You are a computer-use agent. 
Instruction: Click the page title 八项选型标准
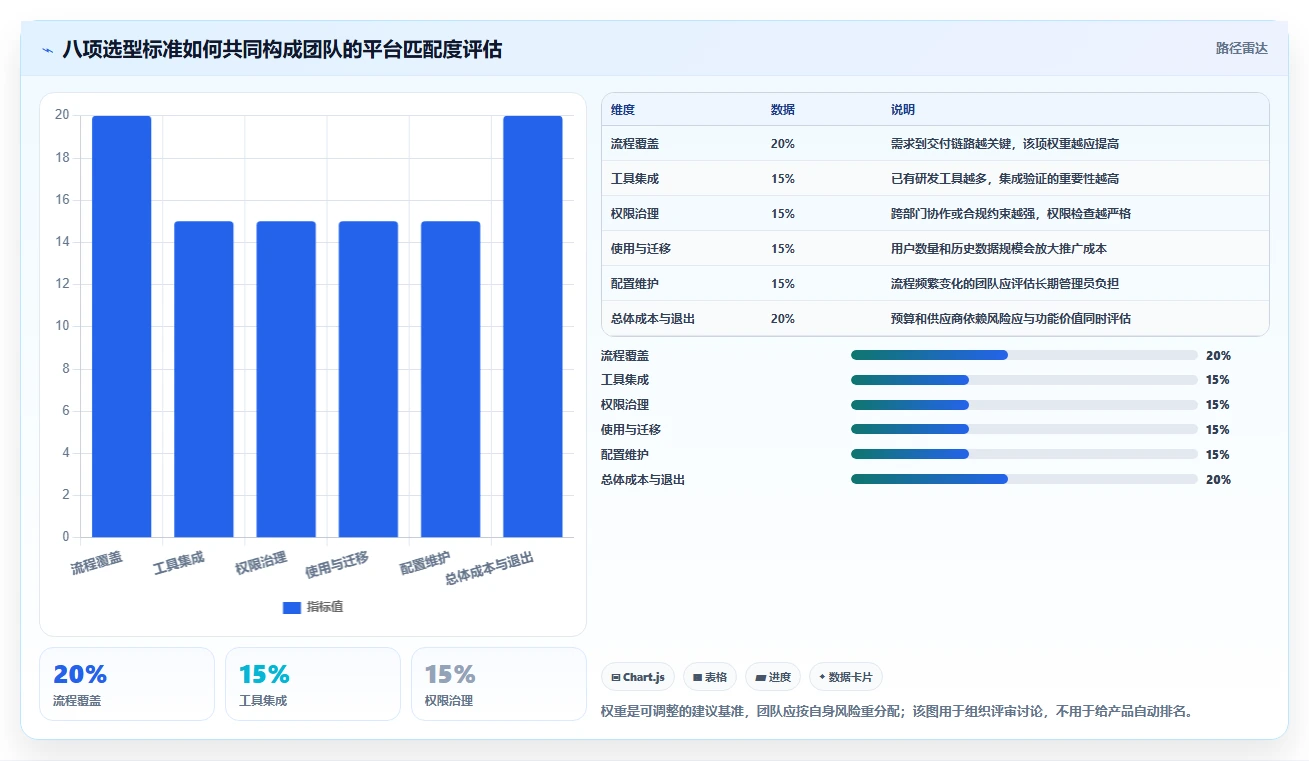[x=282, y=49]
